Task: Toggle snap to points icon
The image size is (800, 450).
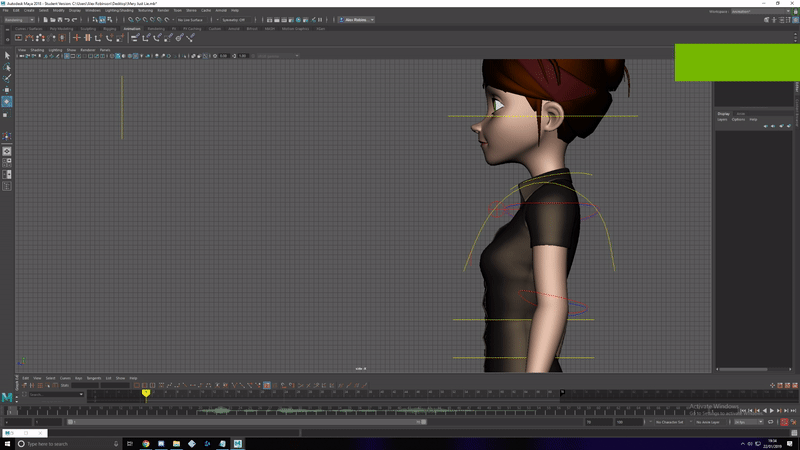Action: 145,19
